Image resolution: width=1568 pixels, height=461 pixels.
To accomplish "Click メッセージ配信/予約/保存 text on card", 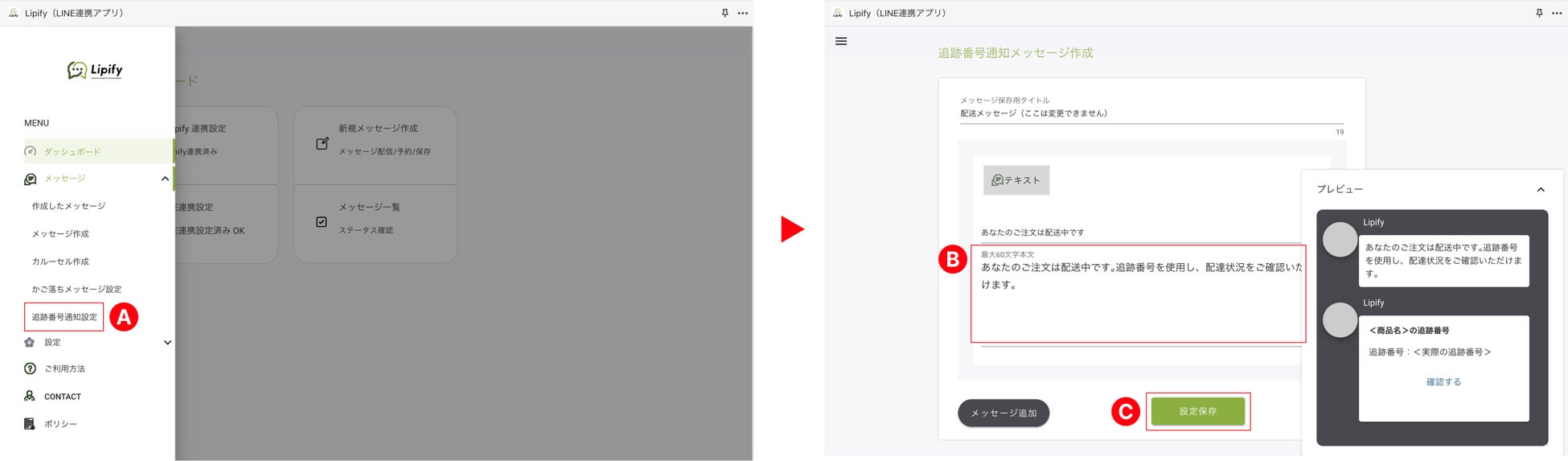I will pos(384,151).
